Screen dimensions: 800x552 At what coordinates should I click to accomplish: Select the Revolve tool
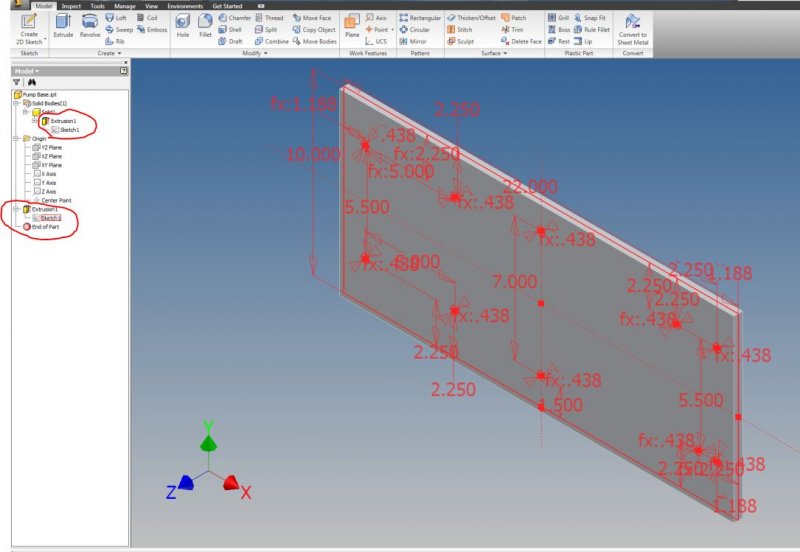90,26
